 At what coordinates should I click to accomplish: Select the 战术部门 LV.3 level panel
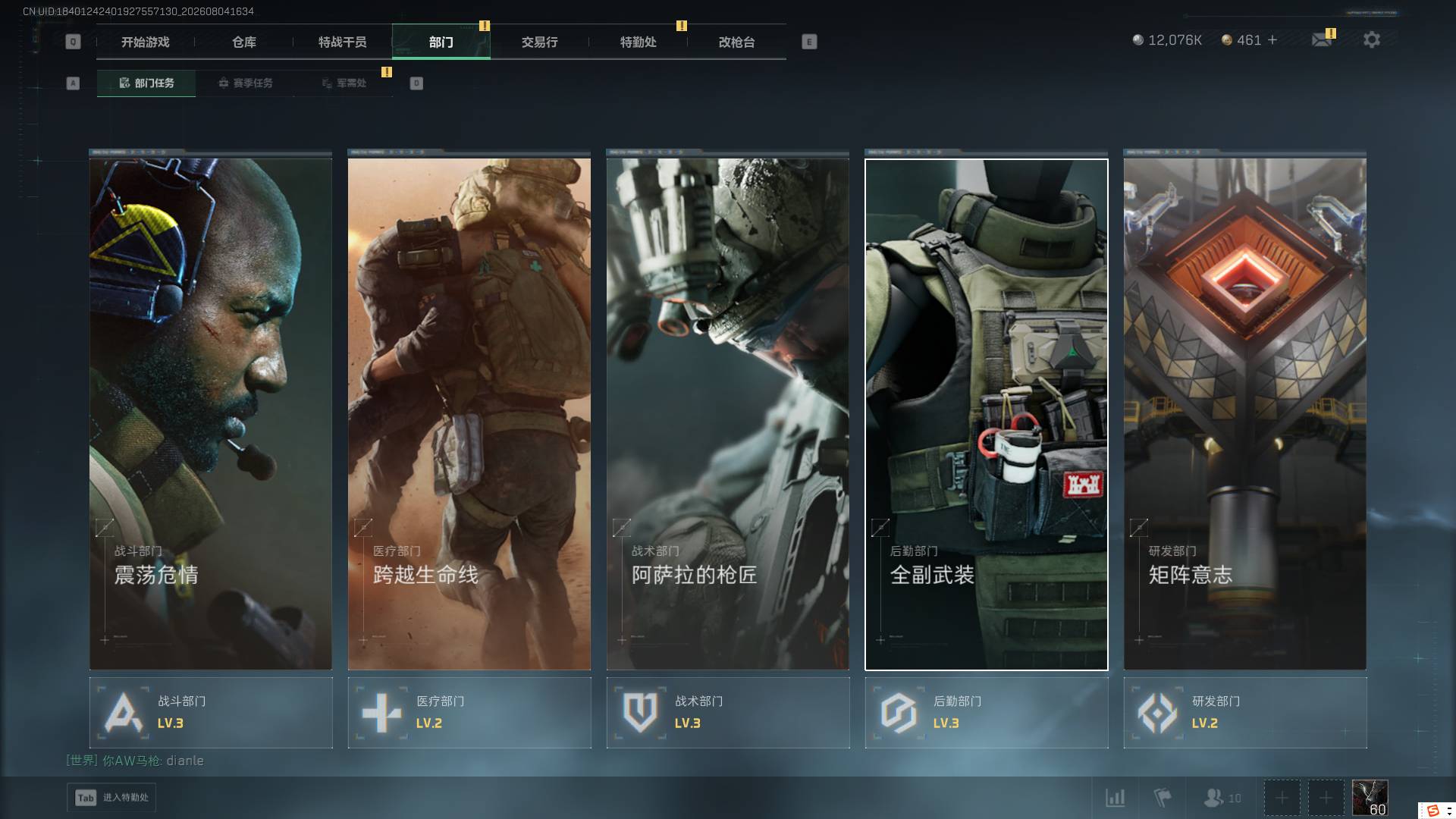[728, 713]
